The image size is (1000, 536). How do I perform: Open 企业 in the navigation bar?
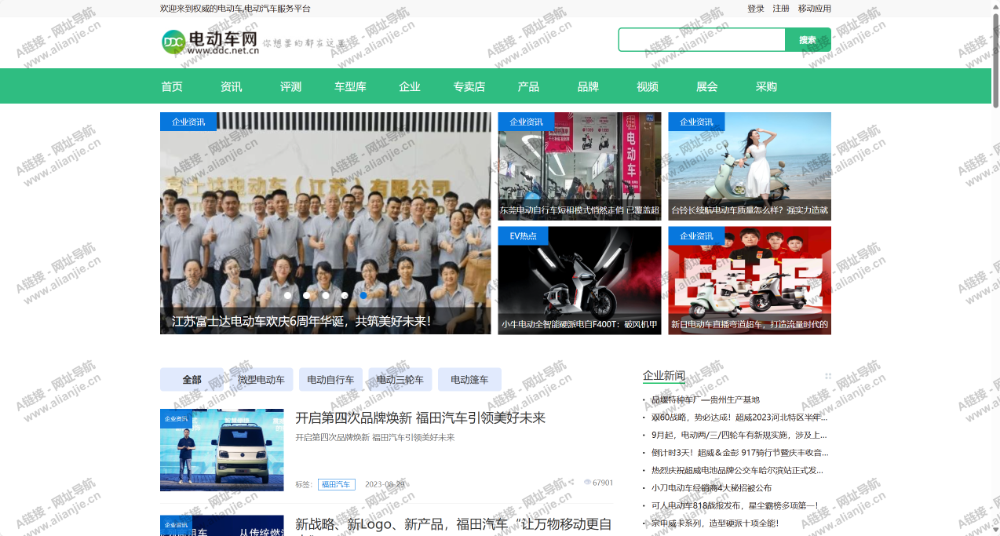click(409, 87)
